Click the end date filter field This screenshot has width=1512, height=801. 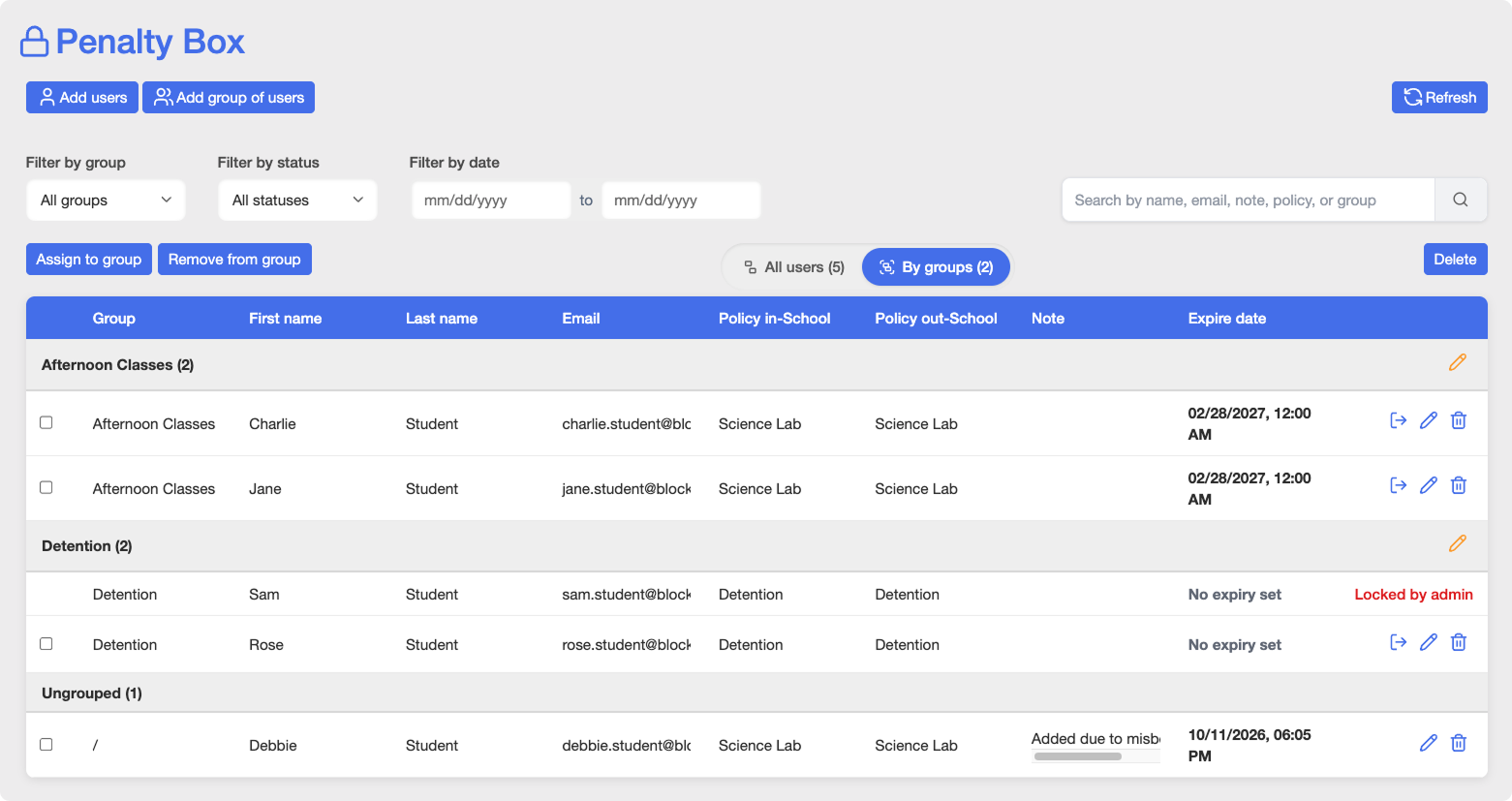[x=681, y=200]
